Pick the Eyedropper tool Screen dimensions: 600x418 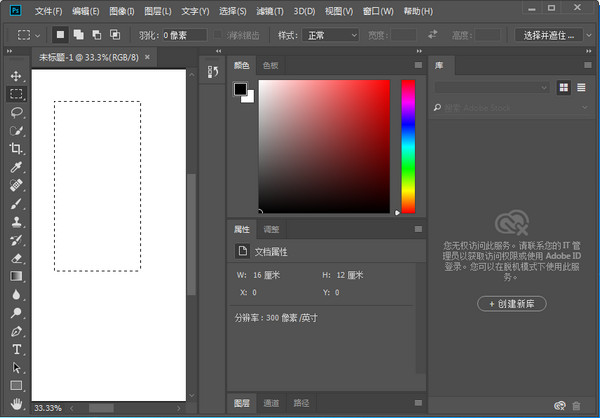16,167
